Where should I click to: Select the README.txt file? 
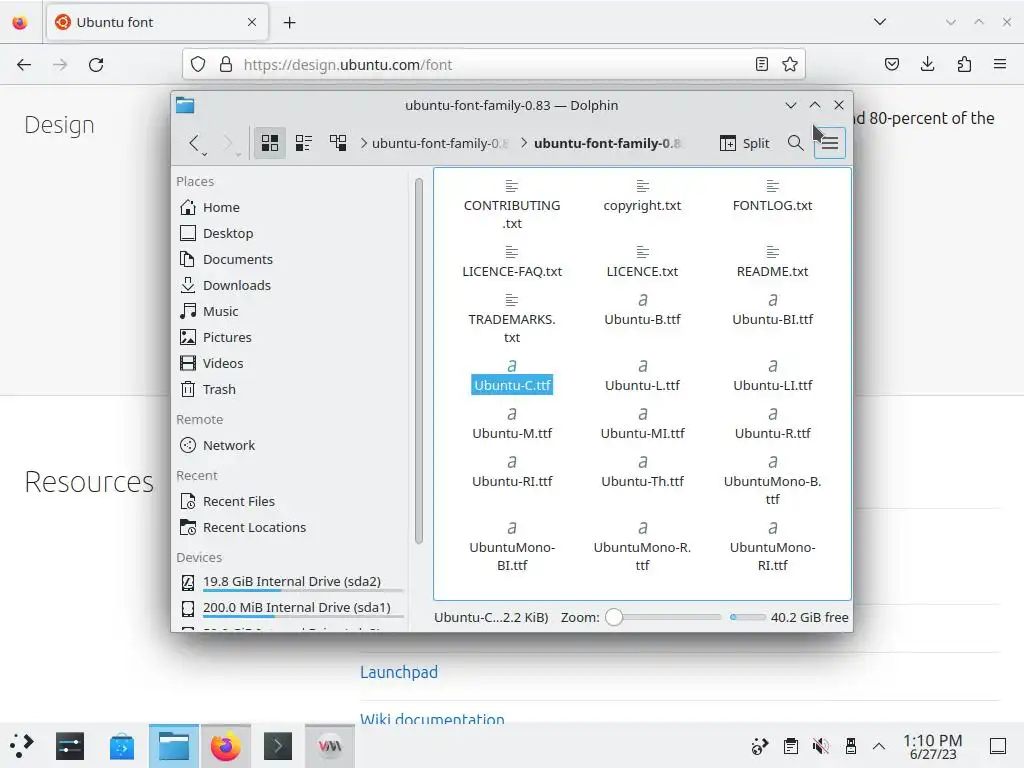click(x=773, y=262)
